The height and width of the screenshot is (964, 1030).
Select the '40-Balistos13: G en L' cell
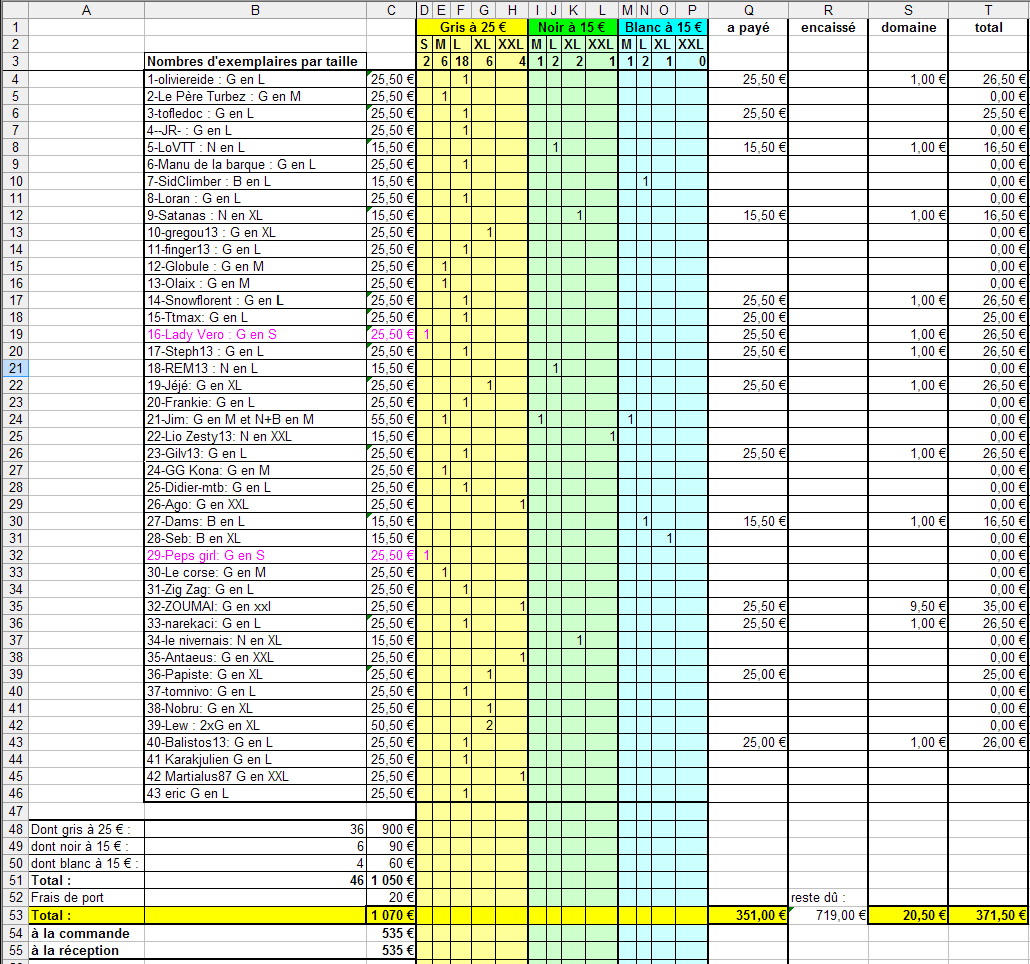tap(255, 743)
